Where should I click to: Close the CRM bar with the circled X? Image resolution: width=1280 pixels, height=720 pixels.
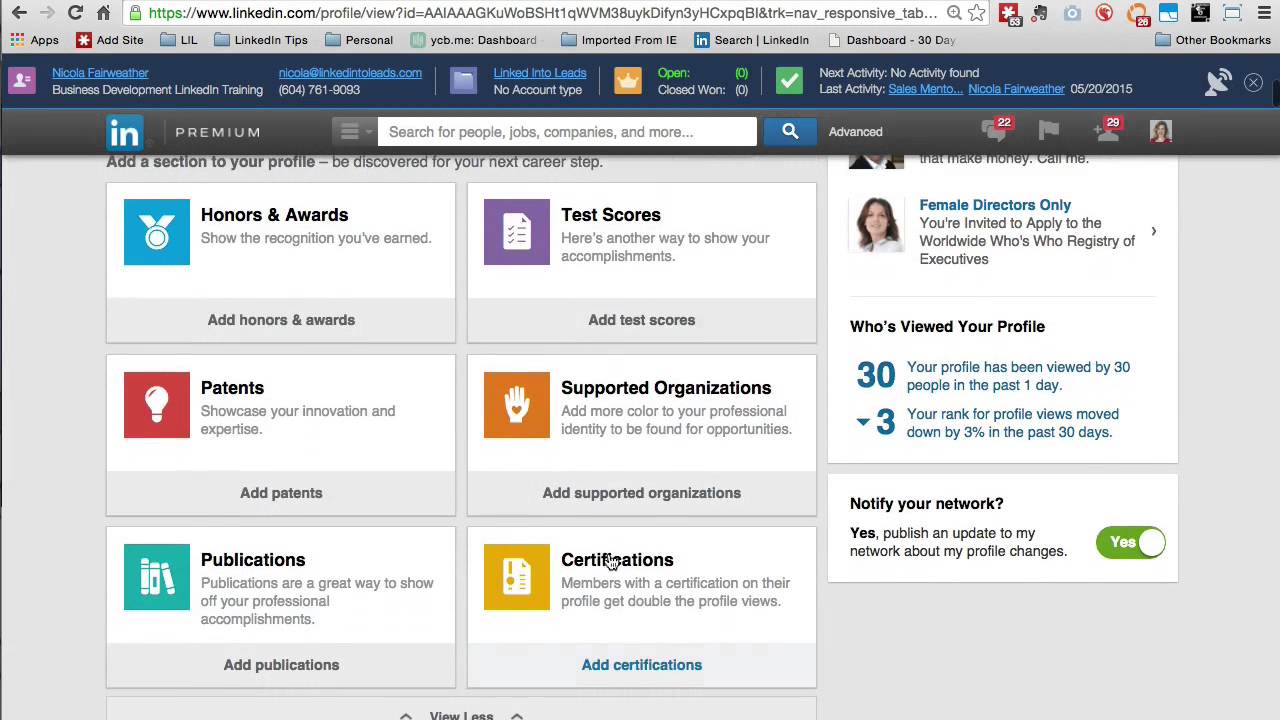tap(1253, 82)
